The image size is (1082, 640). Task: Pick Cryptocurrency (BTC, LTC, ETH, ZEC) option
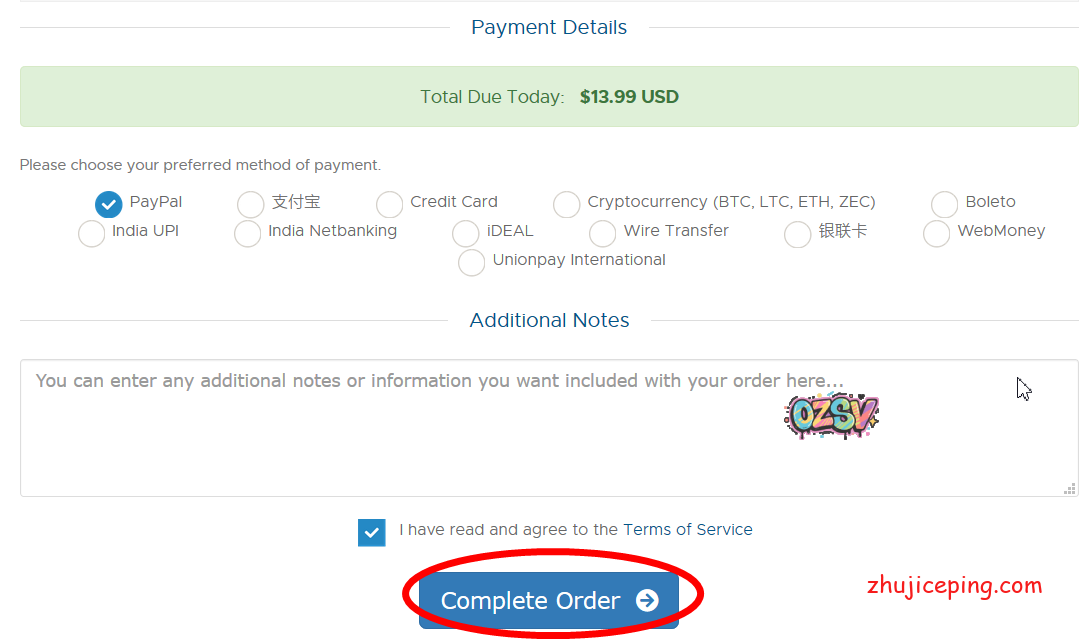click(566, 204)
